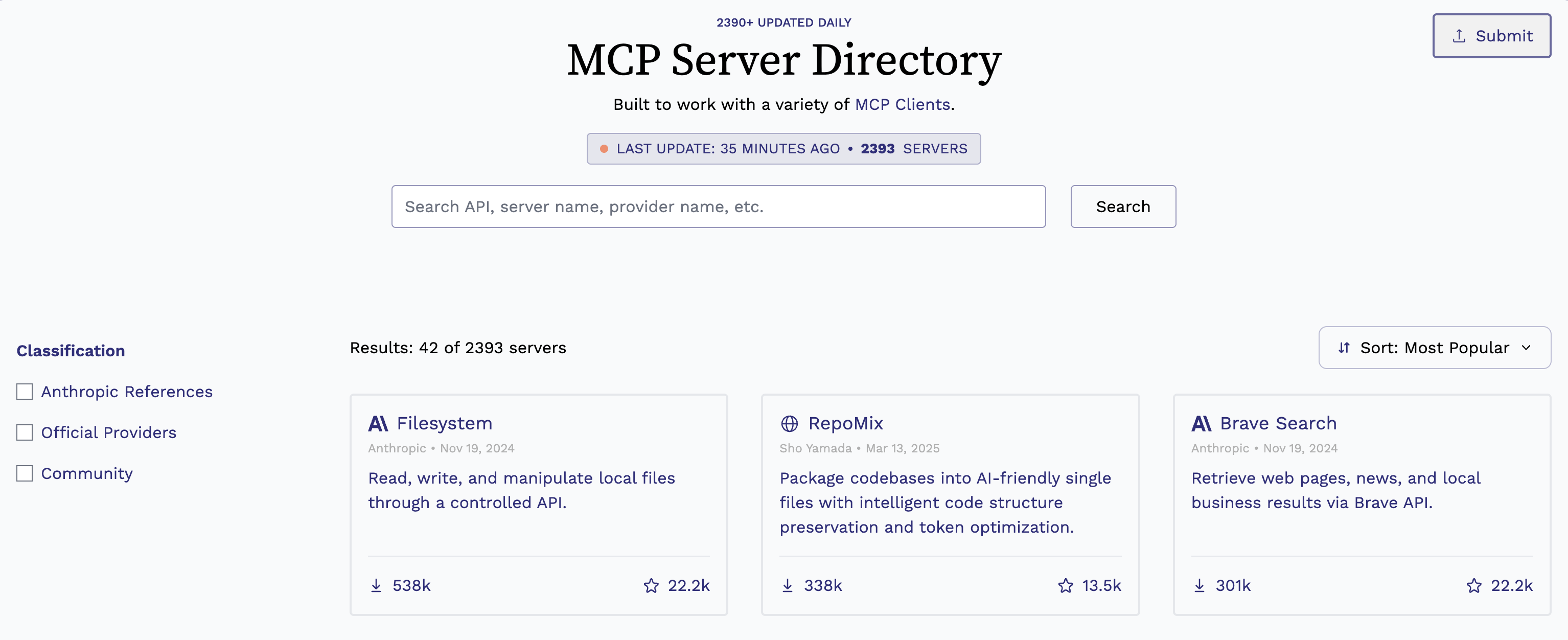
Task: Enable the Anthropic References filter checkbox
Action: click(x=25, y=392)
